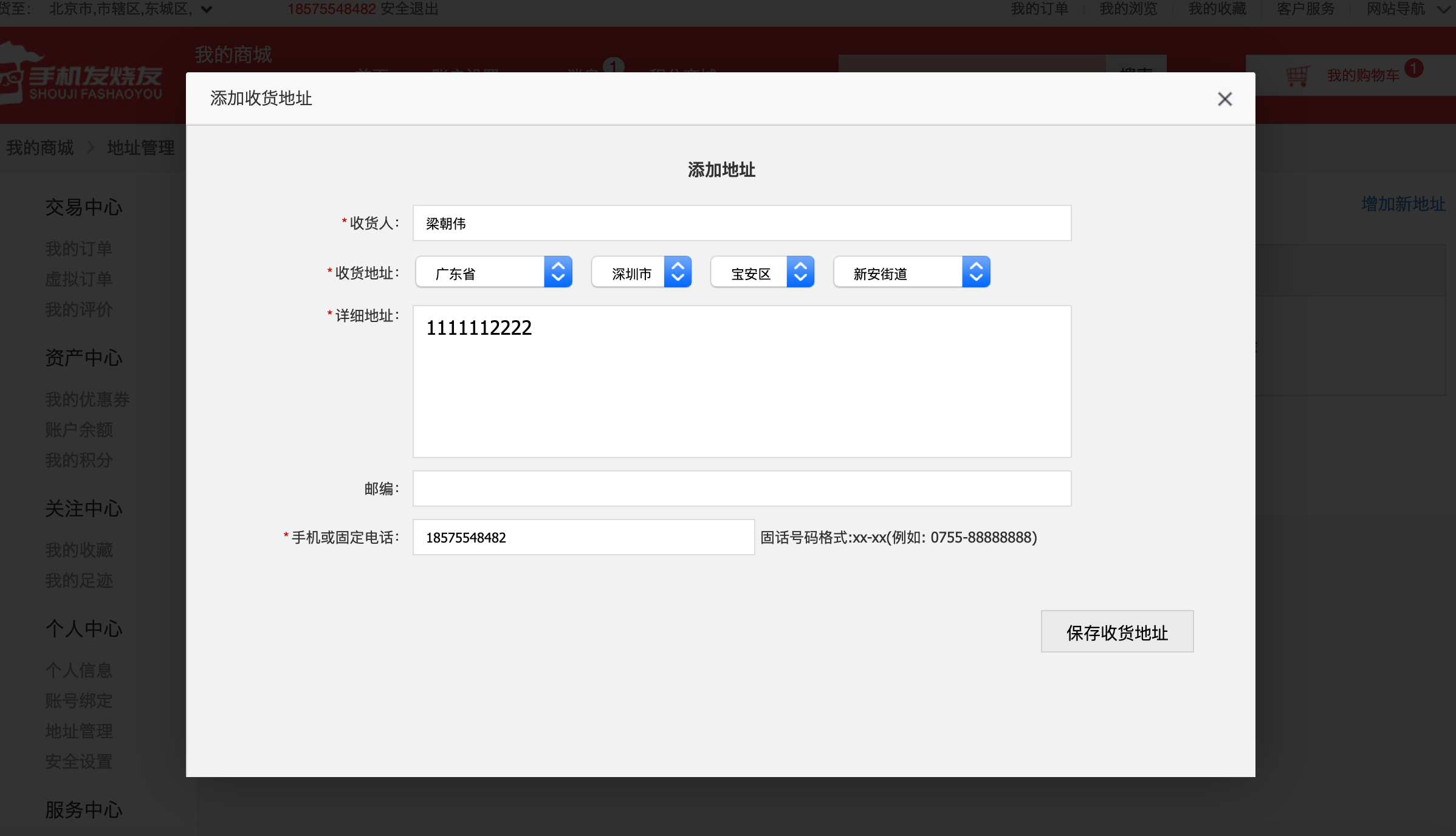Screen dimensions: 1456x836
Task: Open 我的积分 in left sidebar
Action: pos(79,460)
